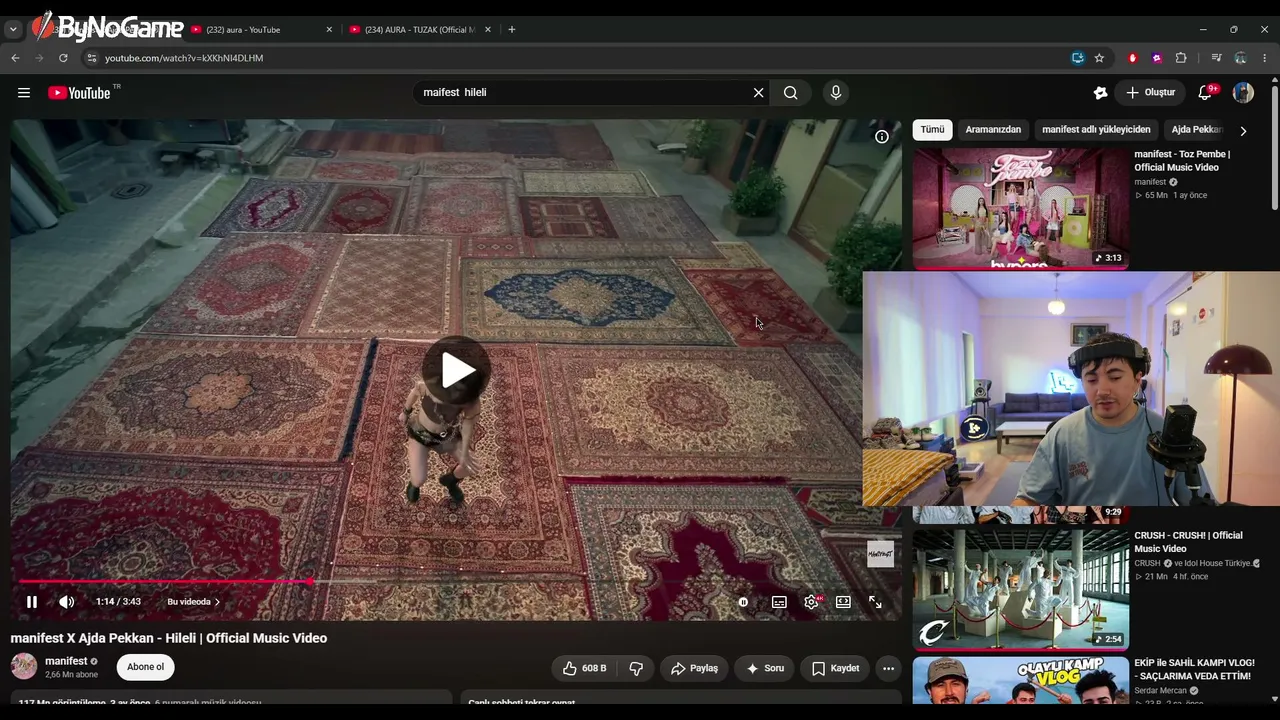Open the Chrome three-dot menu
The height and width of the screenshot is (720, 1280).
1264,58
